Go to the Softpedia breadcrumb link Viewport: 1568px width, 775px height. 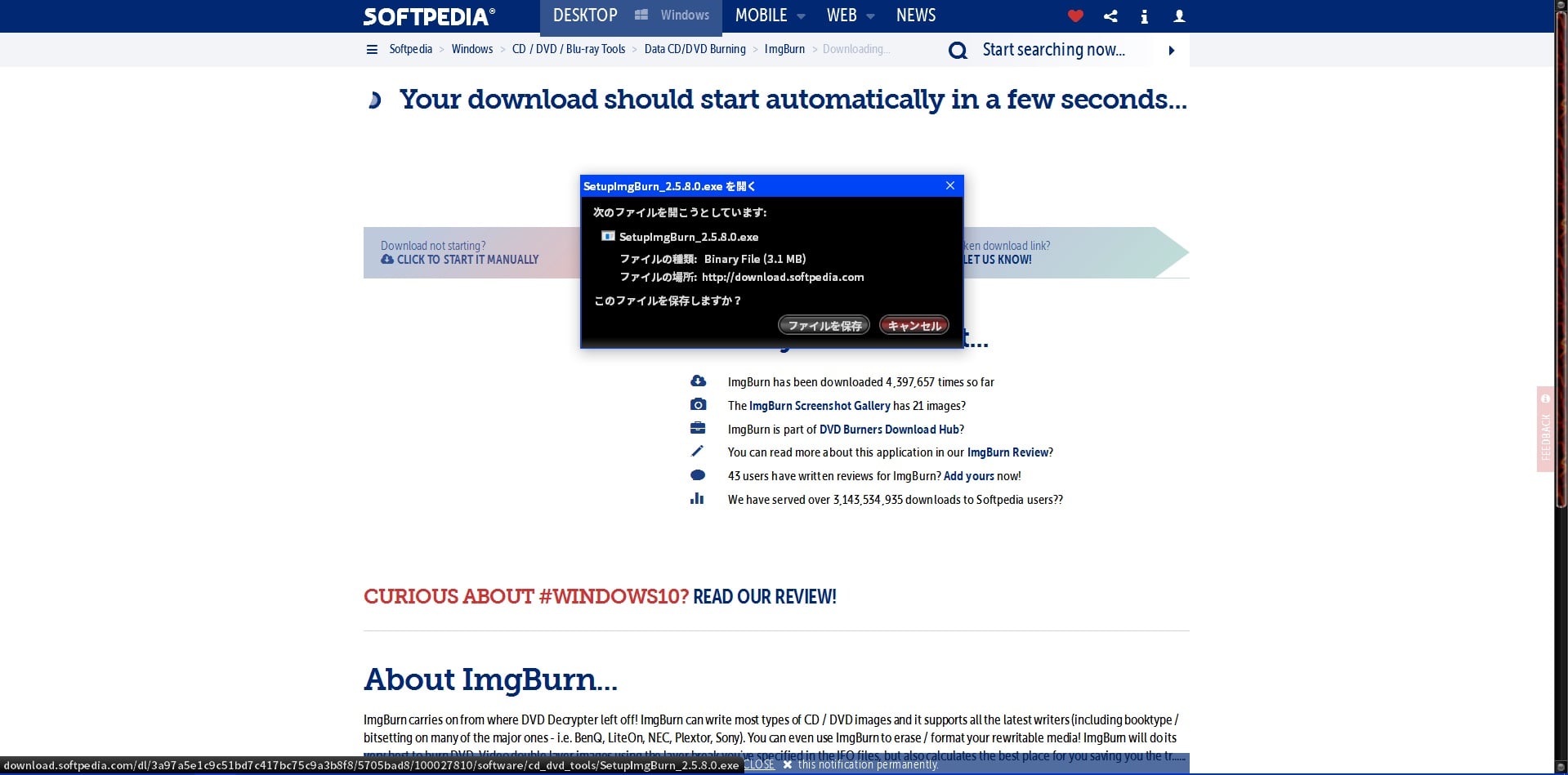[410, 49]
